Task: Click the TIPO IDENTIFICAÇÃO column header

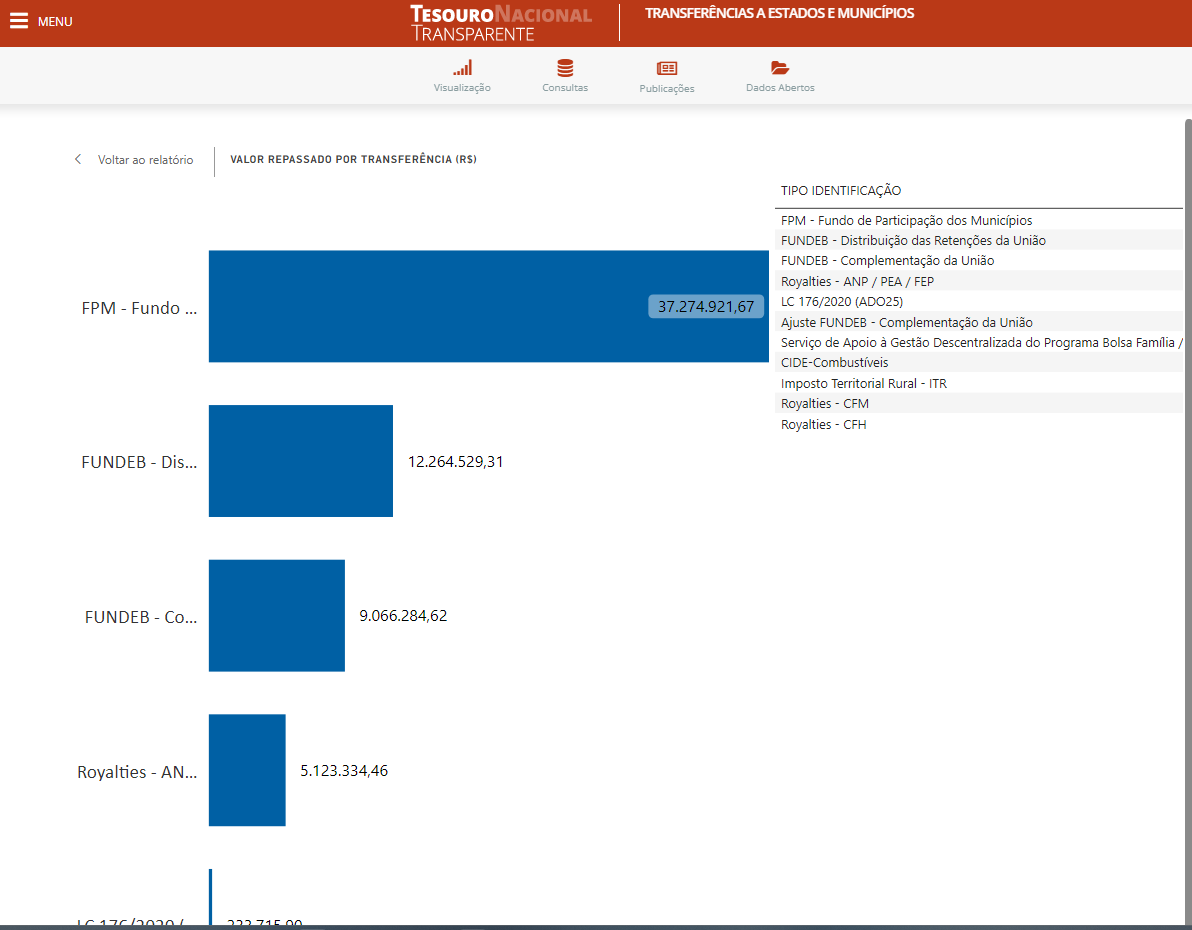Action: pyautogui.click(x=840, y=191)
